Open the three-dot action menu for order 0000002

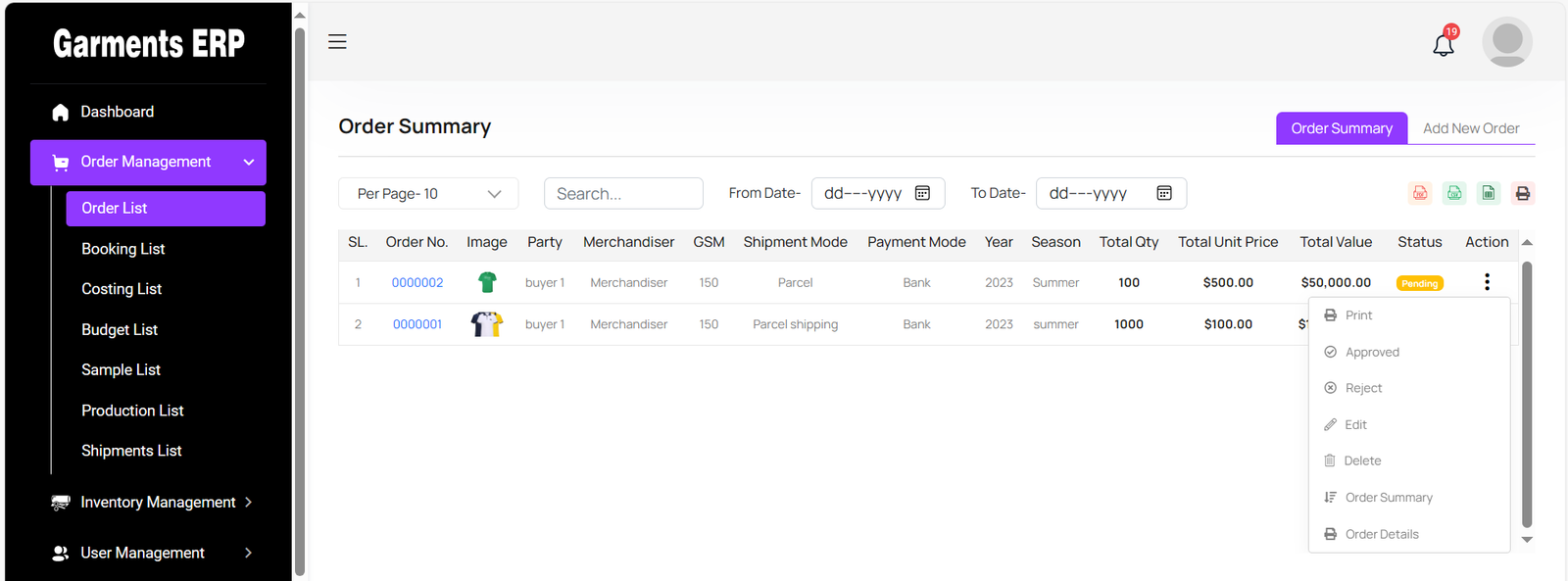point(1487,282)
